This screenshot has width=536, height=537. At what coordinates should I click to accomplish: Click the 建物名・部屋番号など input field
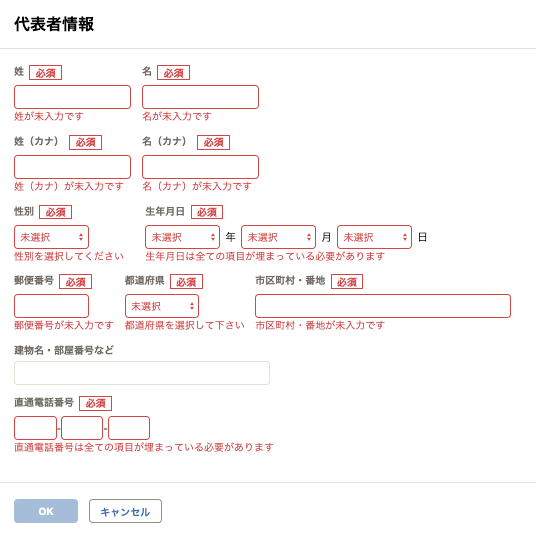pos(142,373)
